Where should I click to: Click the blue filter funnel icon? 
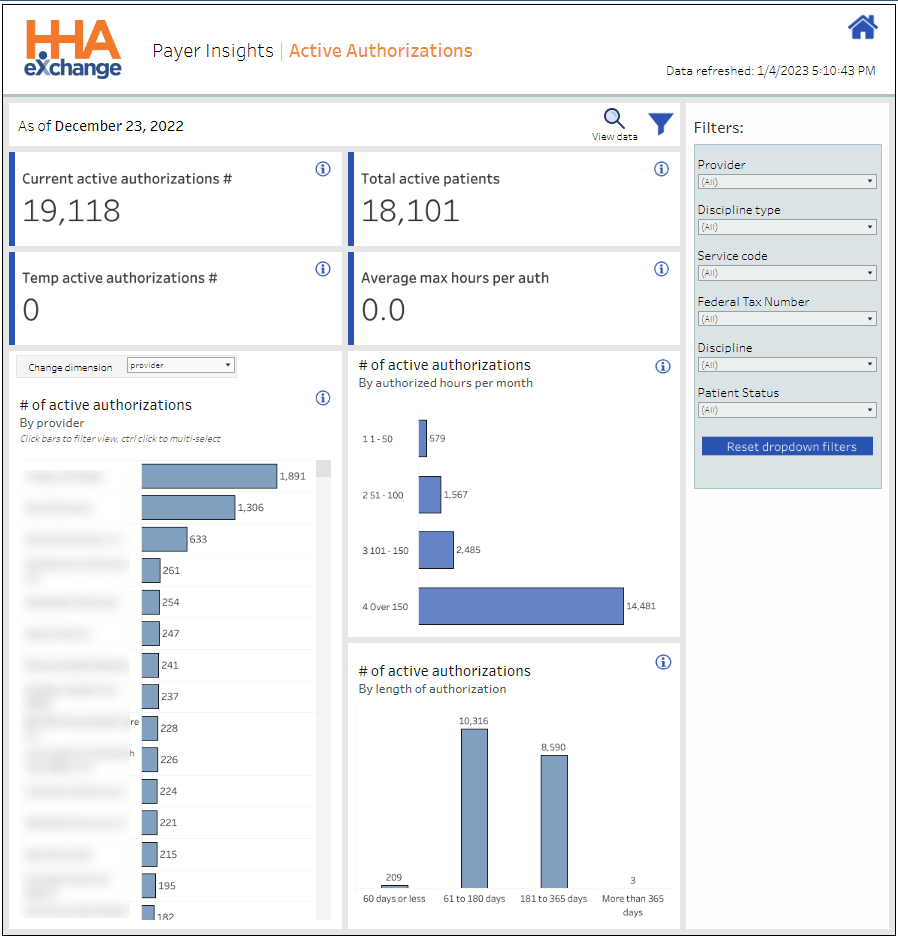coord(660,124)
